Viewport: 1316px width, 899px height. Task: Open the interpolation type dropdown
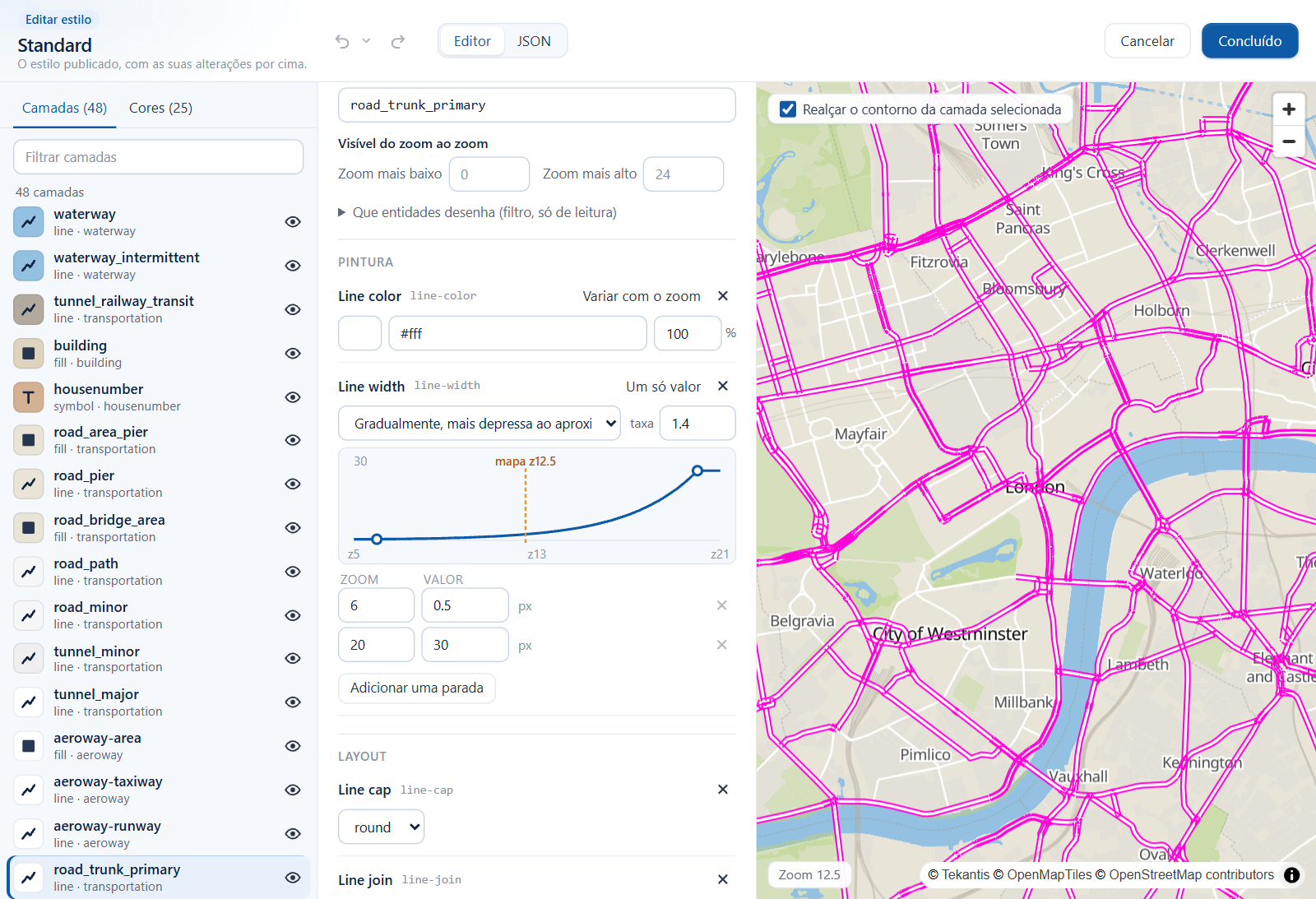480,424
